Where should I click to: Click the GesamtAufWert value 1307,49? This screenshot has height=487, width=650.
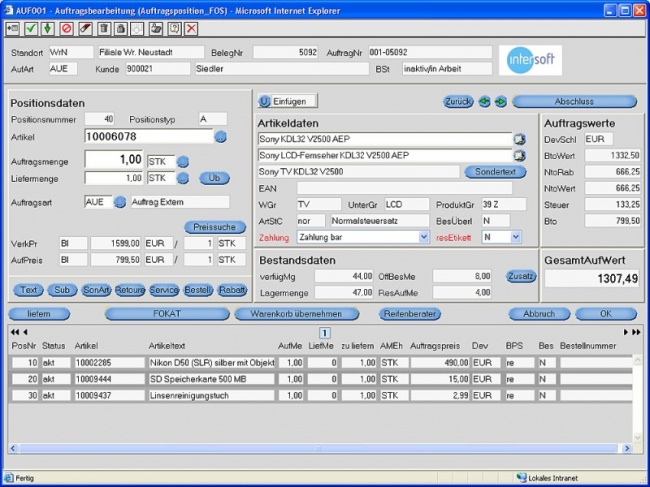tap(592, 279)
